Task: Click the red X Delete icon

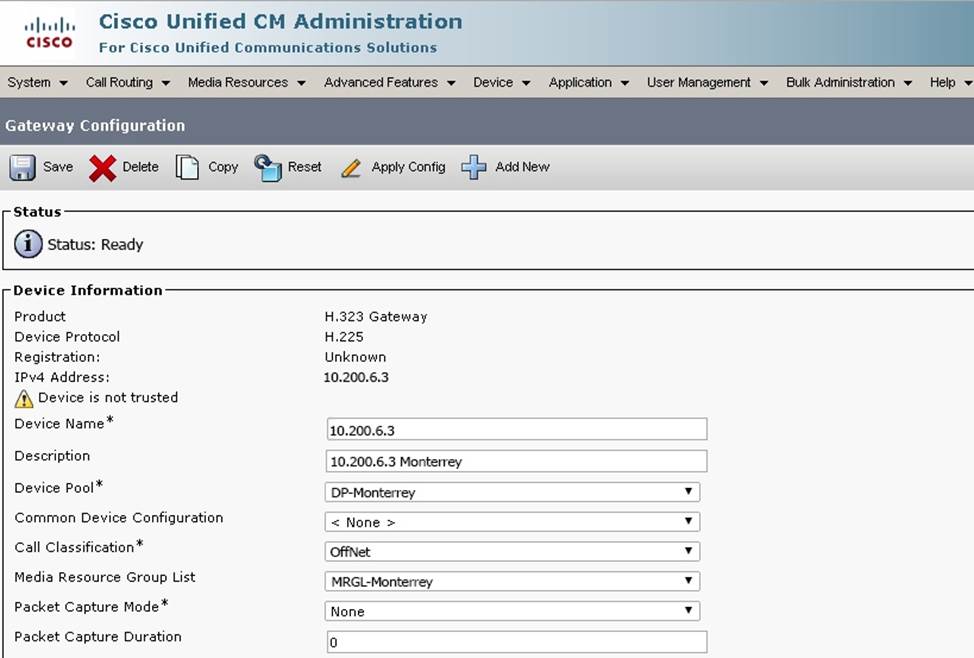Action: click(102, 168)
